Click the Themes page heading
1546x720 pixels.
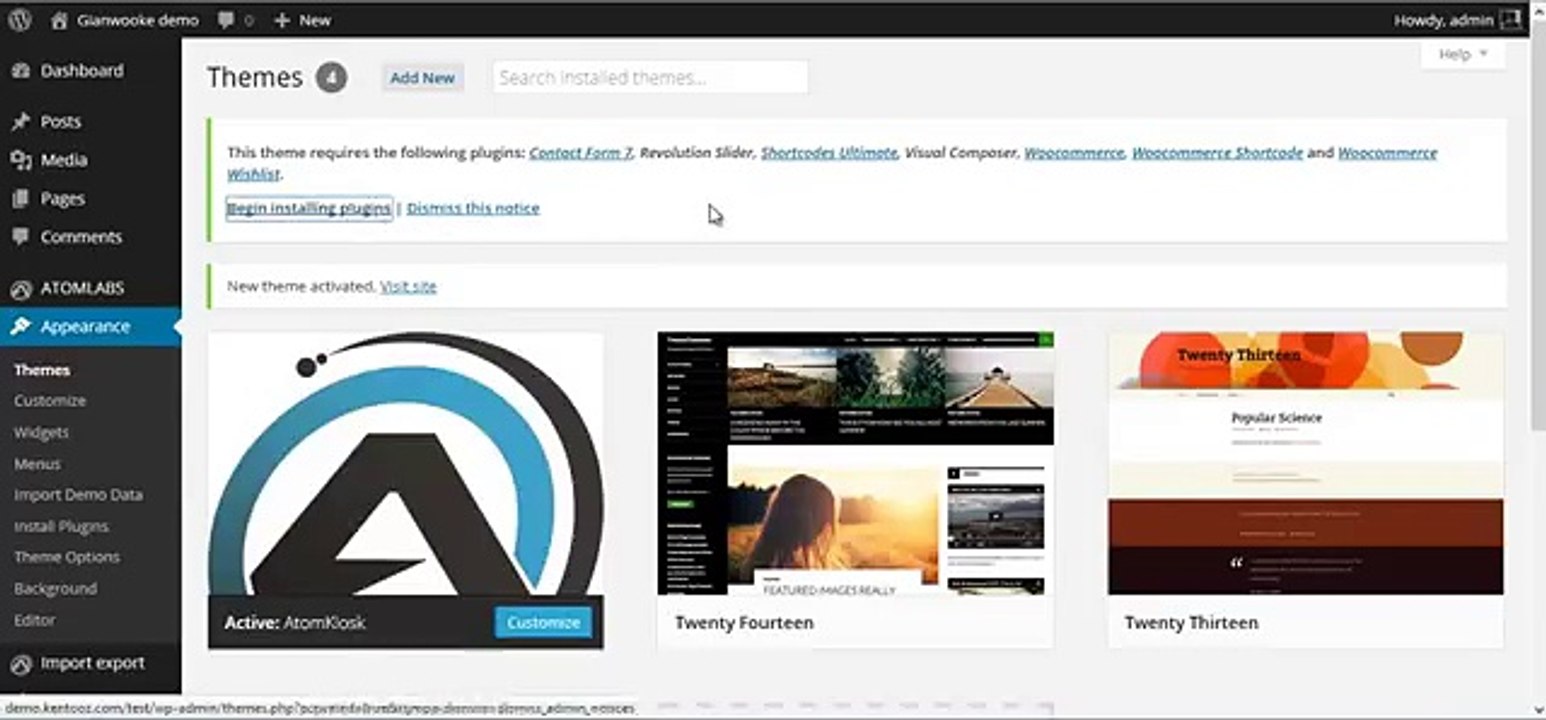(255, 78)
